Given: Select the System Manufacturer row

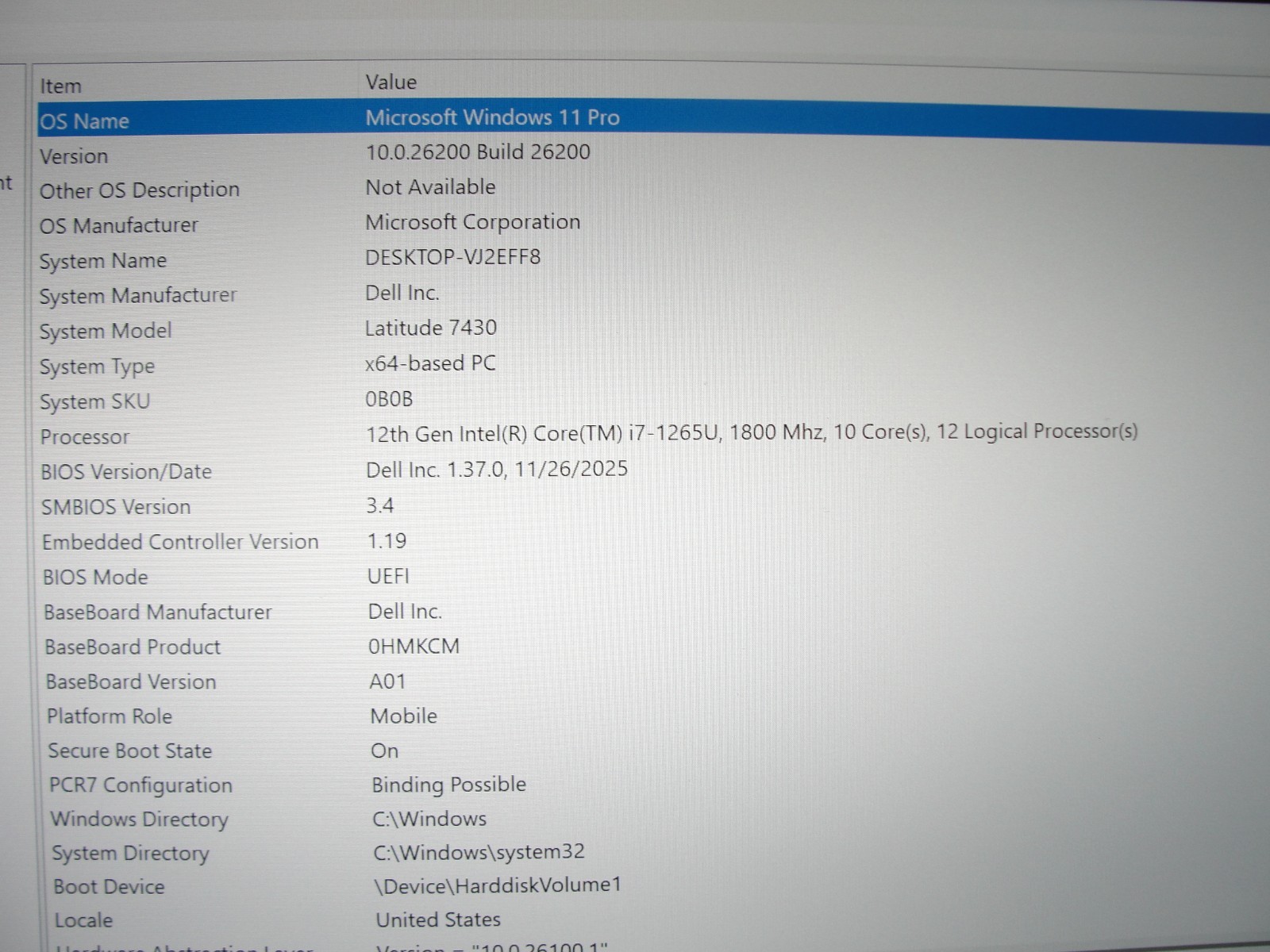Looking at the screenshot, I should pyautogui.click(x=138, y=296).
